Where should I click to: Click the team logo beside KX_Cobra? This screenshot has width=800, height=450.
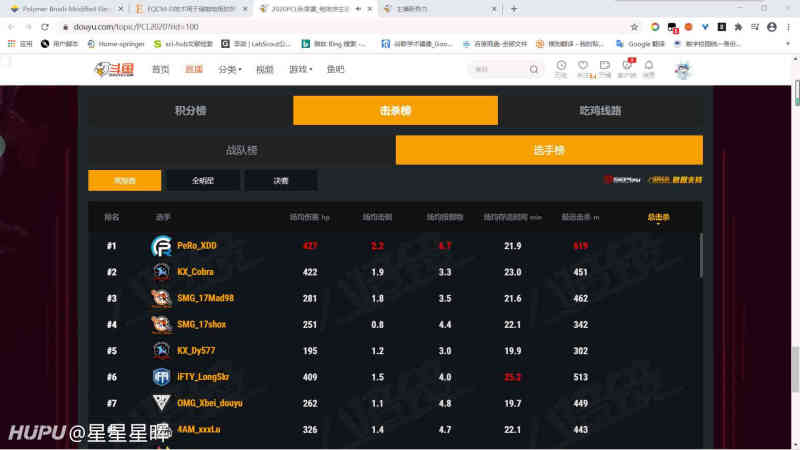pyautogui.click(x=162, y=272)
